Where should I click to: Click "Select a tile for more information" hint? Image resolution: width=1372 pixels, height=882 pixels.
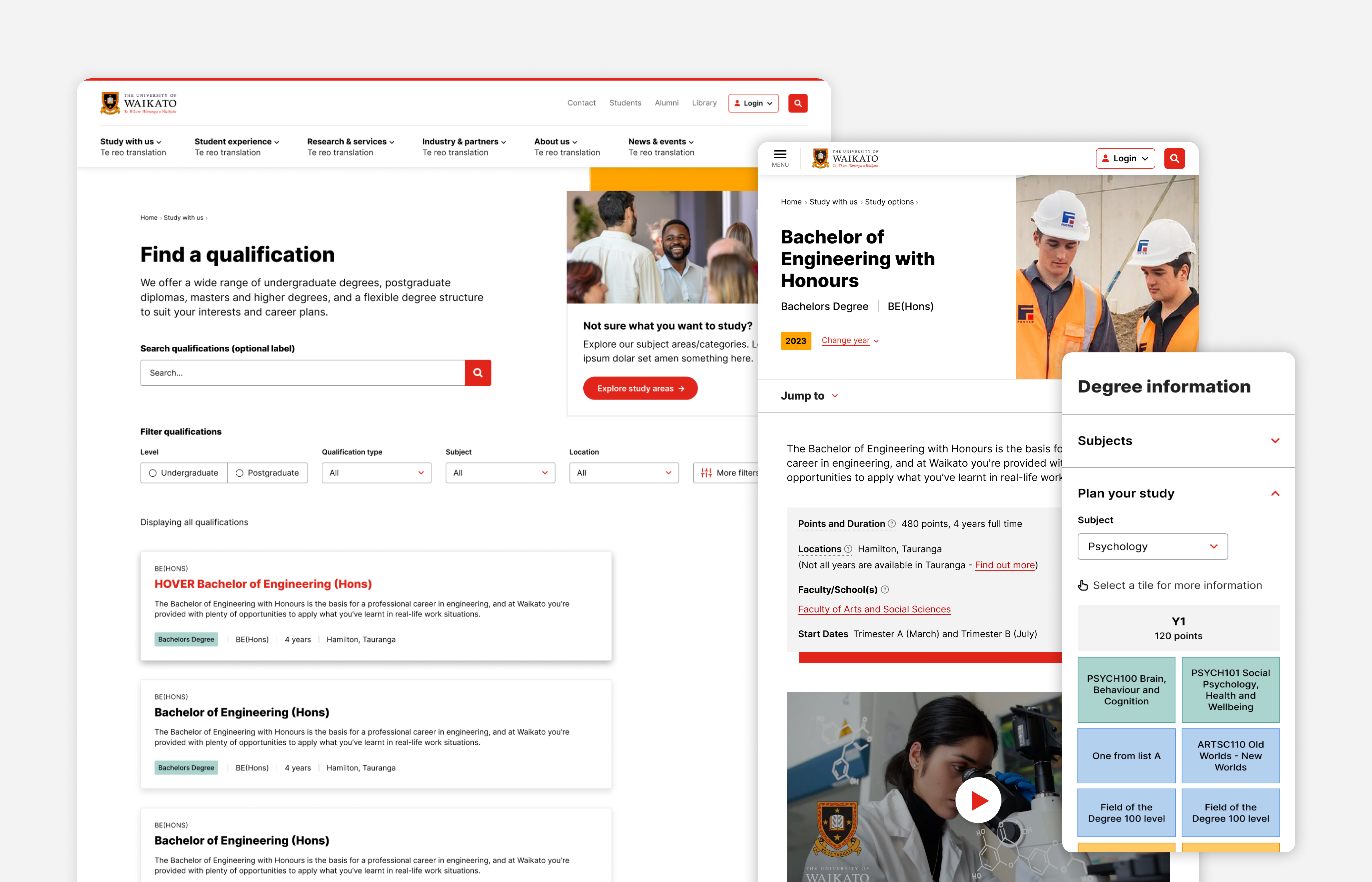(x=1177, y=585)
